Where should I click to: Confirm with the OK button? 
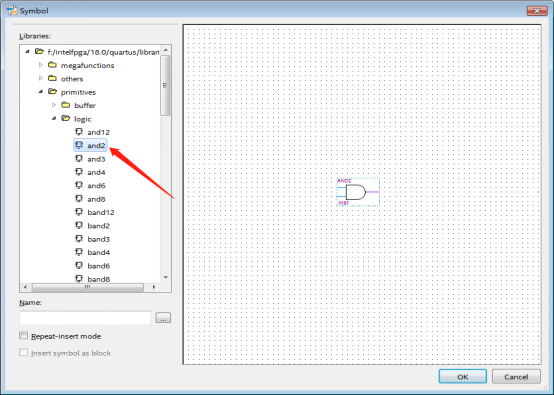point(462,377)
